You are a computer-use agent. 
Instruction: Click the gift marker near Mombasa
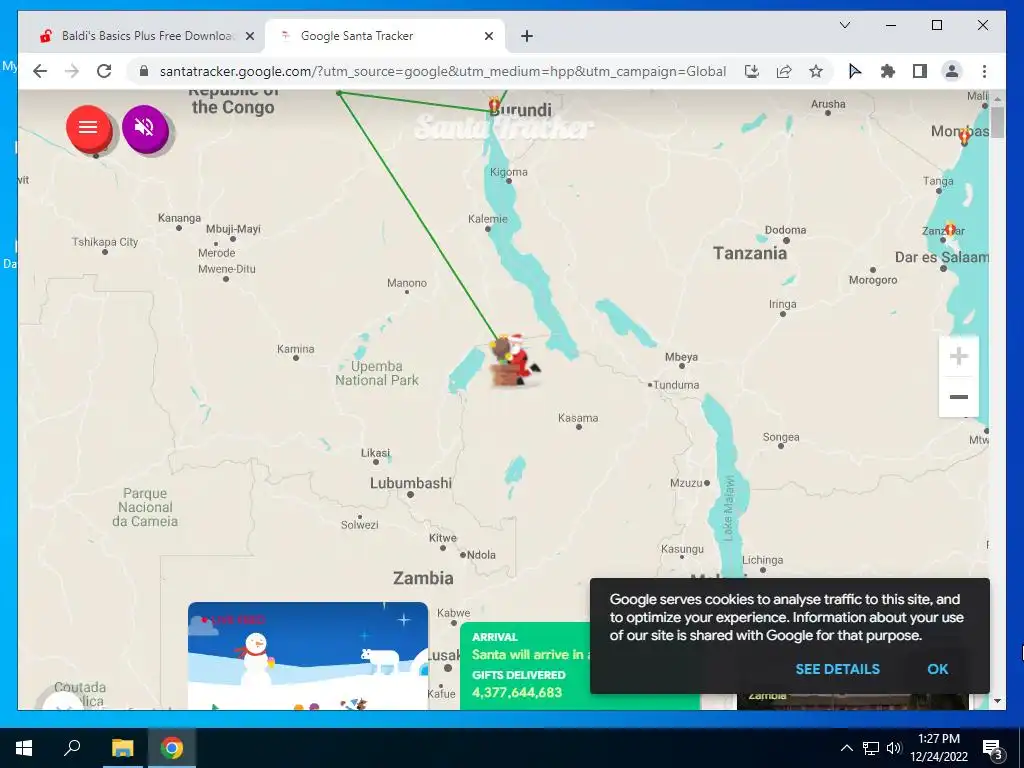click(964, 136)
